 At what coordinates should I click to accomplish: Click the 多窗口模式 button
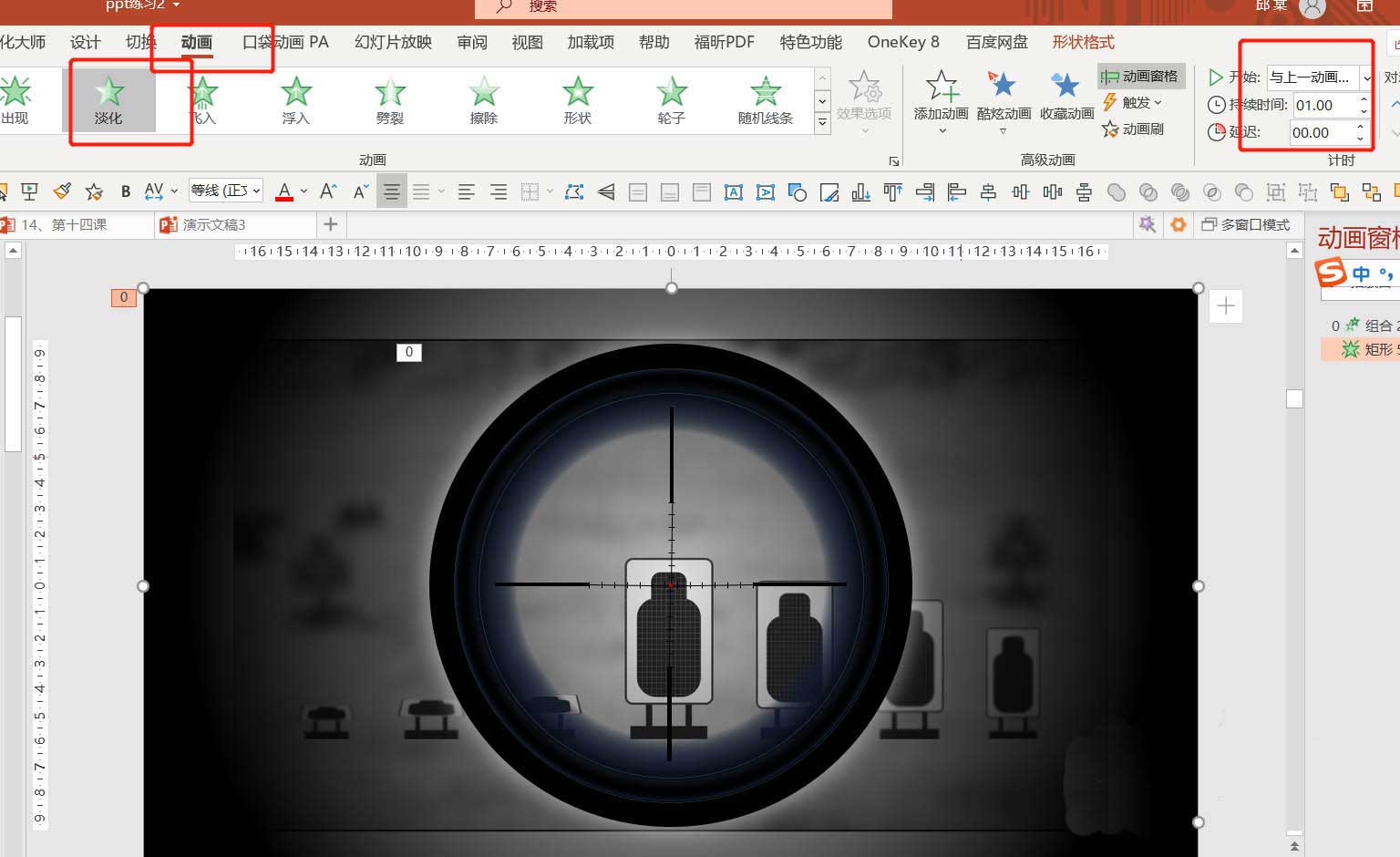click(1245, 224)
